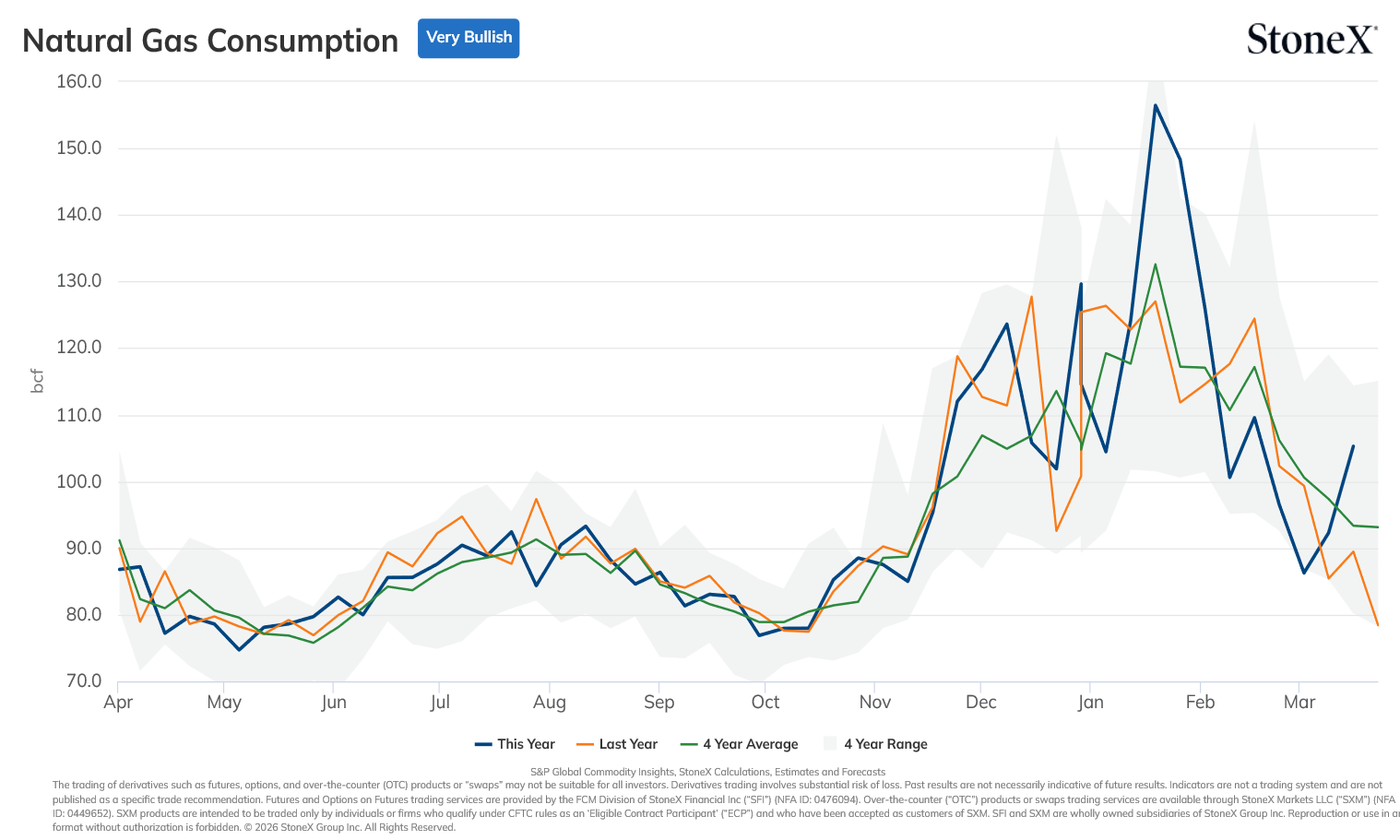Click the This Year peak near 156
This screenshot has width=1400, height=840.
(x=1155, y=105)
